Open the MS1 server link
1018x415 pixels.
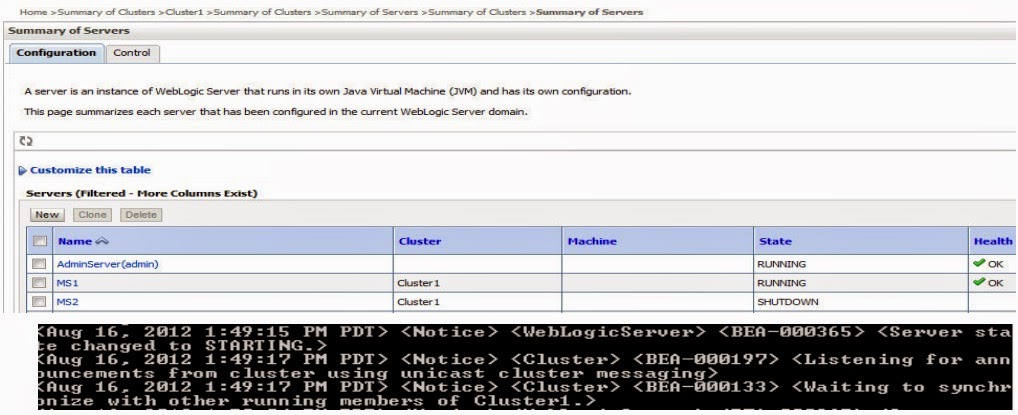(68, 283)
